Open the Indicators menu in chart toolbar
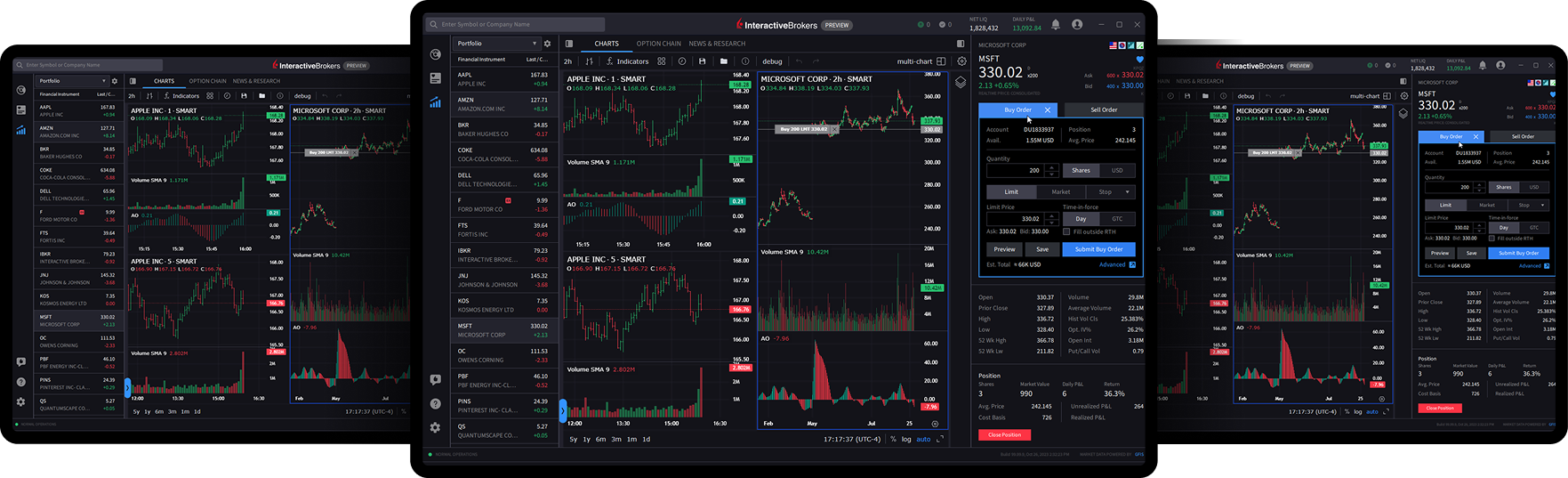This screenshot has width=1568, height=478. click(627, 61)
